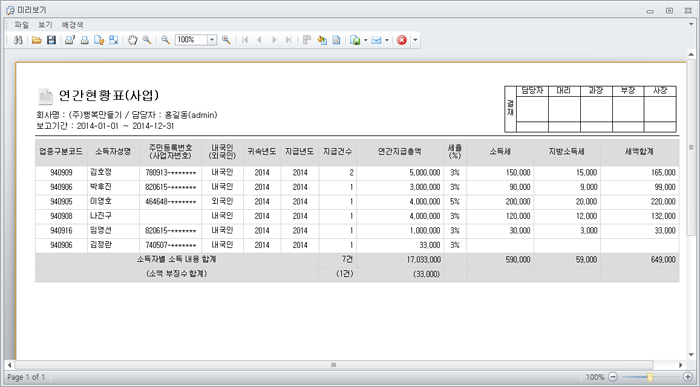This screenshot has height=387, width=700.
Task: Click the zoom slider handle in status bar
Action: point(650,377)
